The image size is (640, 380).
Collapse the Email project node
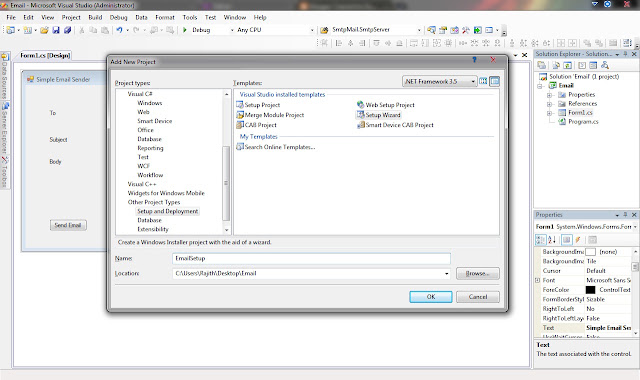[540, 86]
